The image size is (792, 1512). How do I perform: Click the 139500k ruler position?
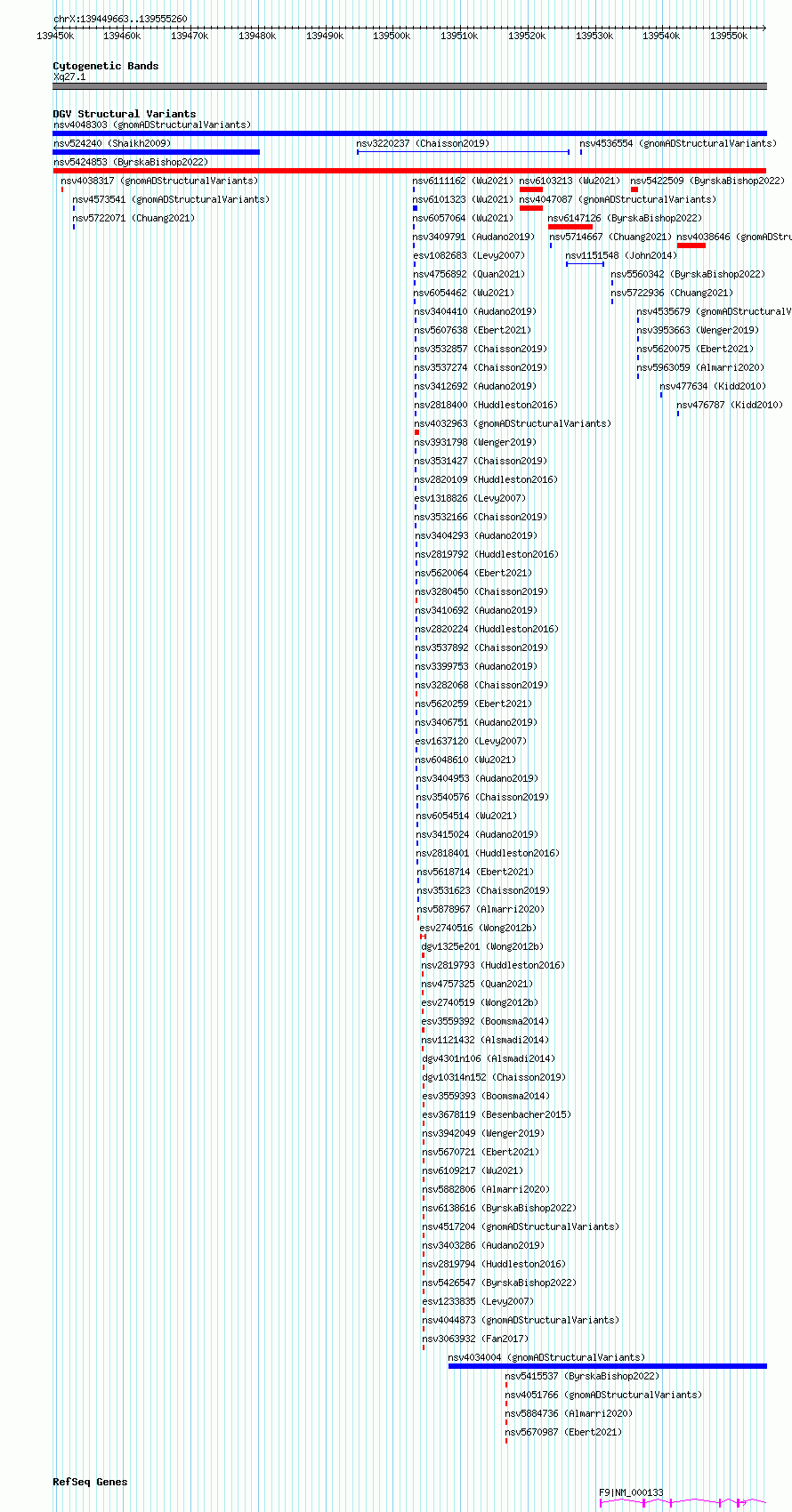click(x=392, y=36)
